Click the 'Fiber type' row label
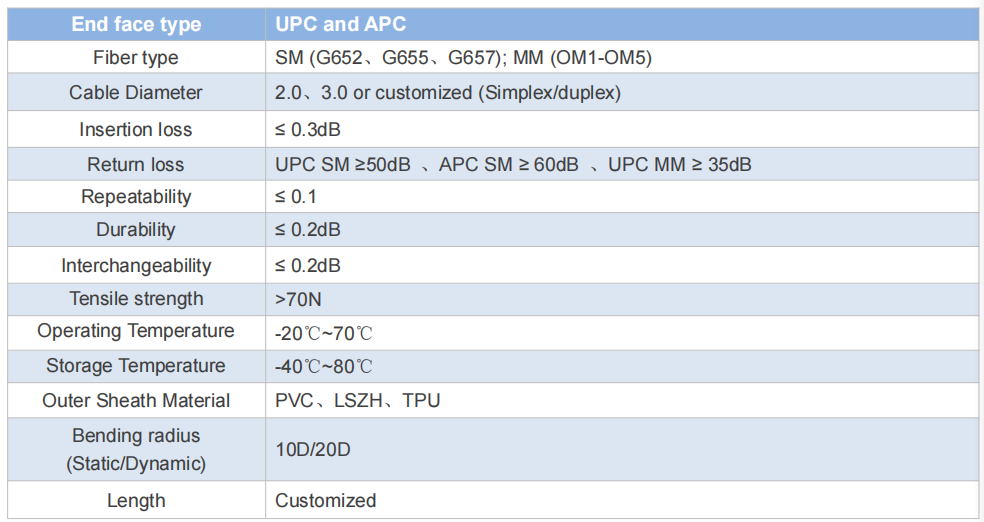The image size is (984, 522). [x=136, y=58]
